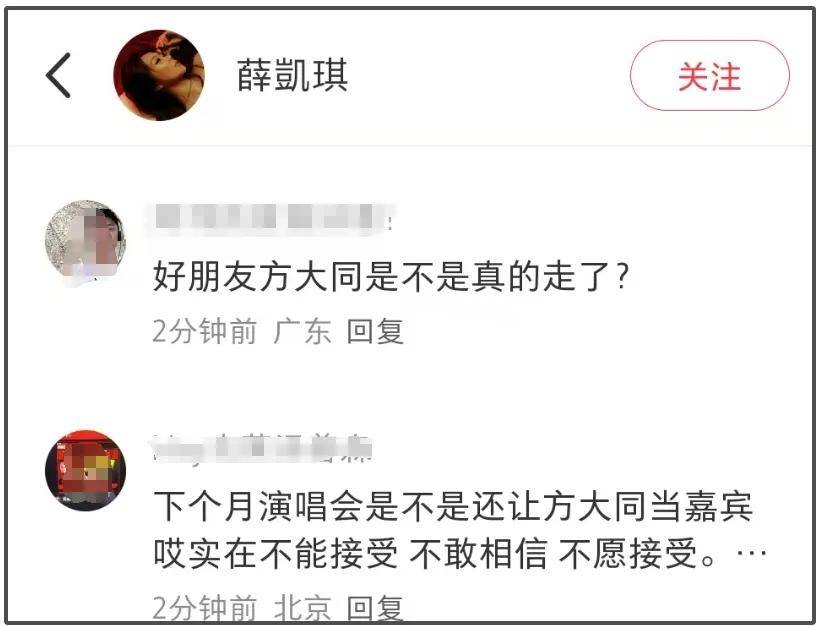Expand truncated comment via trailing ellipsis
817x626 pixels.
751,553
